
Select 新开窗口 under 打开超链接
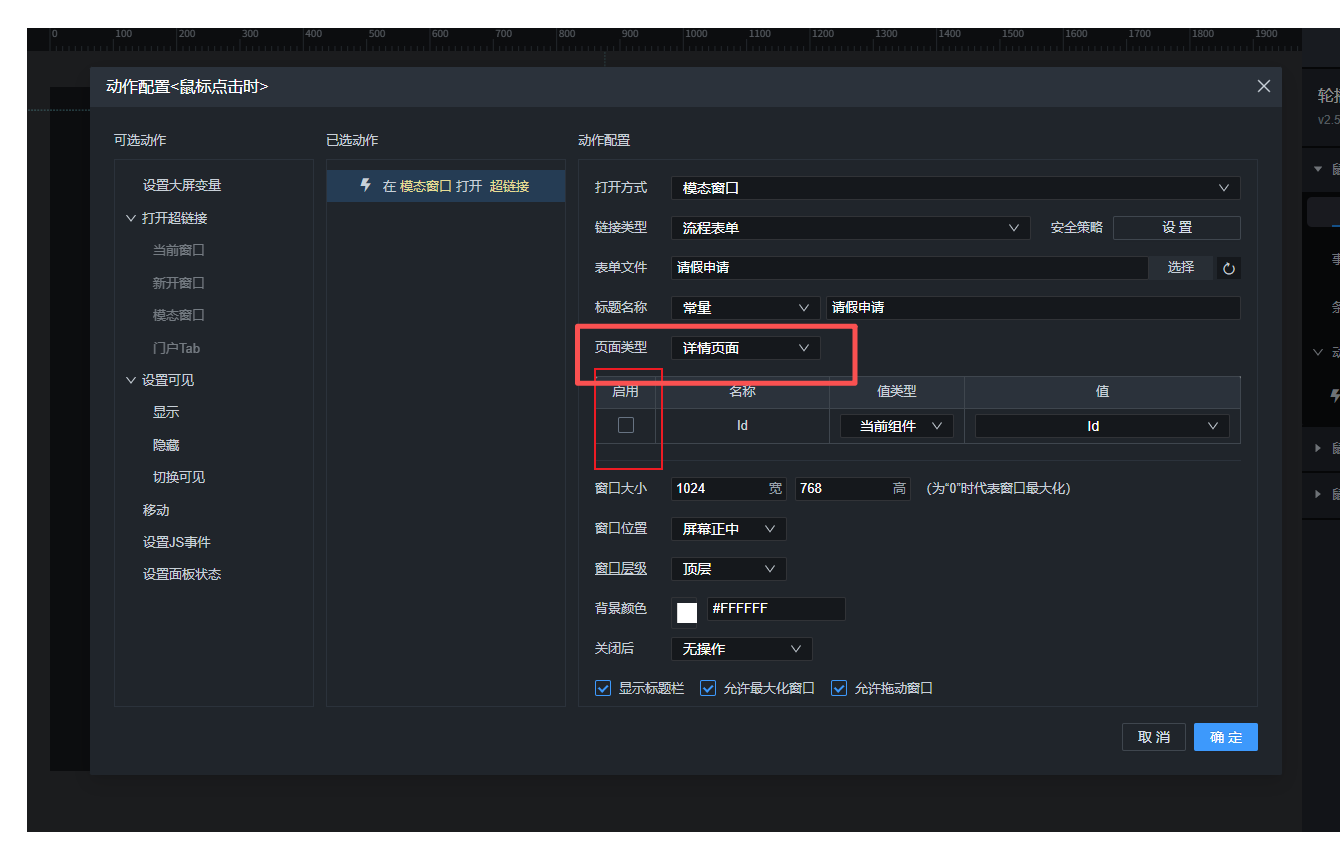click(x=178, y=283)
